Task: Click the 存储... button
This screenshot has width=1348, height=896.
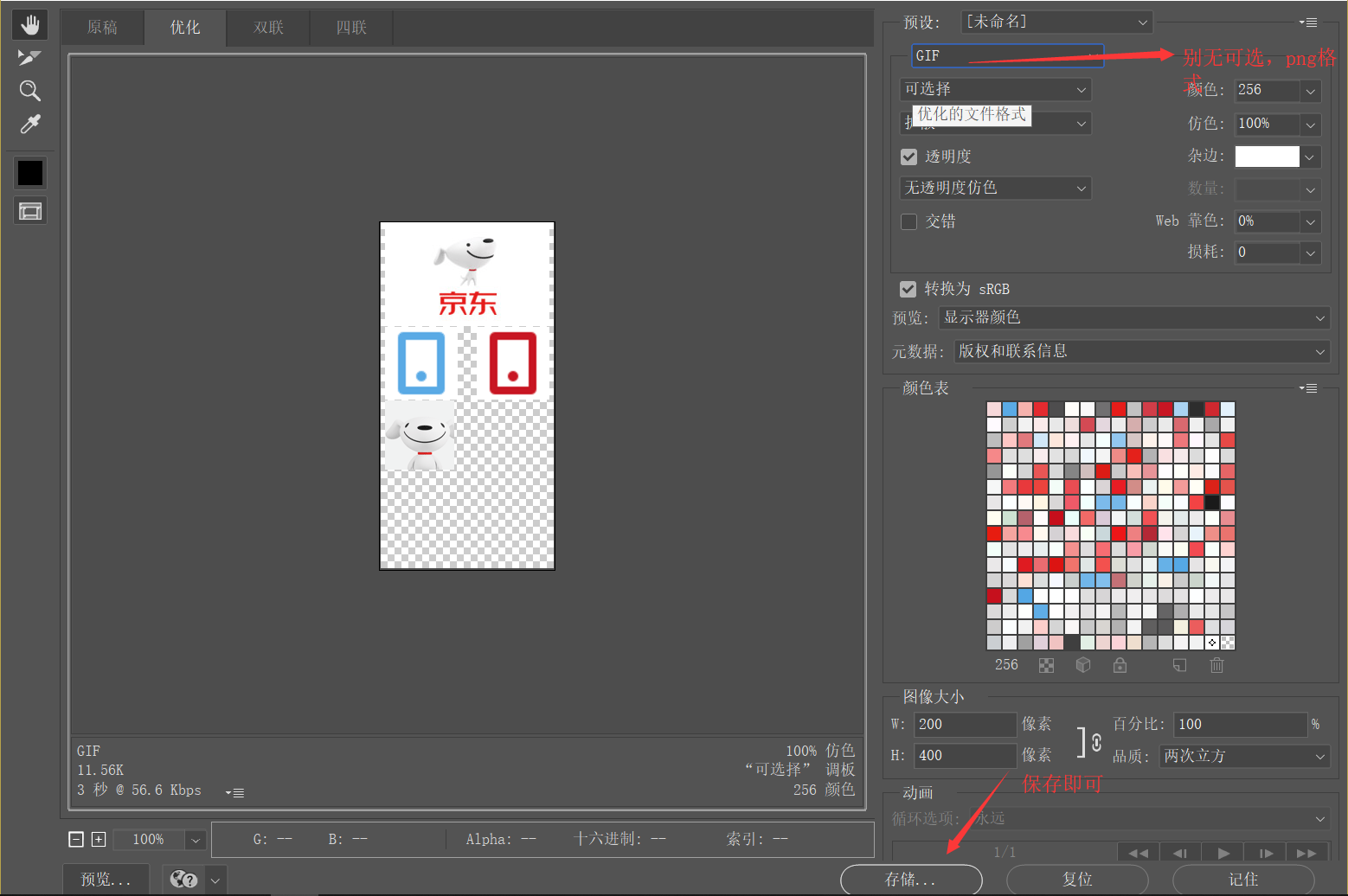Action: point(911,880)
